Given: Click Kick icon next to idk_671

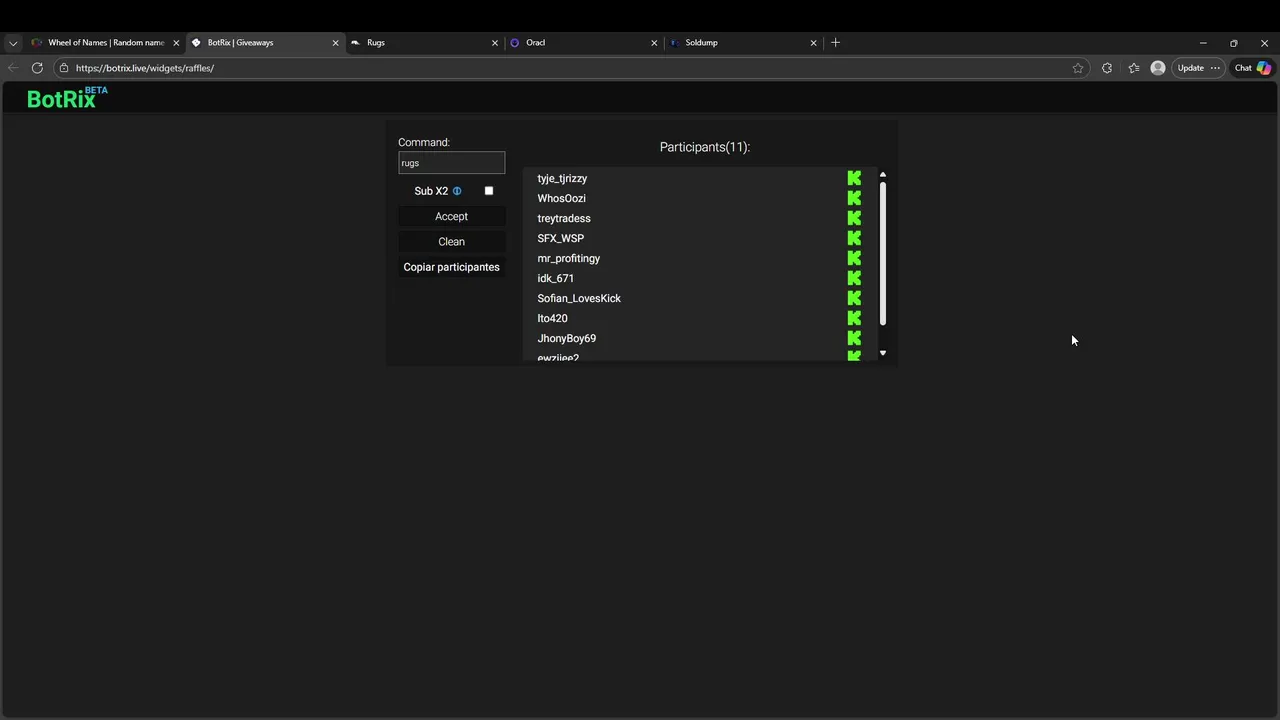Looking at the screenshot, I should pyautogui.click(x=854, y=278).
